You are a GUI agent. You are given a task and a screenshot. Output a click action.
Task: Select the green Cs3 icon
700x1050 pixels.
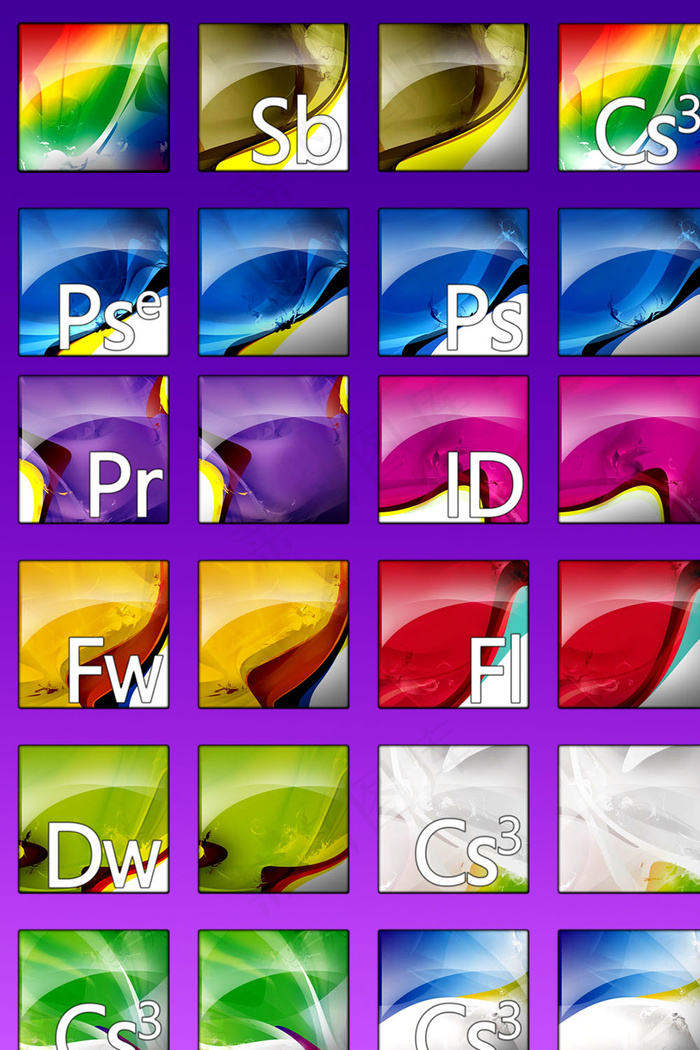94,990
